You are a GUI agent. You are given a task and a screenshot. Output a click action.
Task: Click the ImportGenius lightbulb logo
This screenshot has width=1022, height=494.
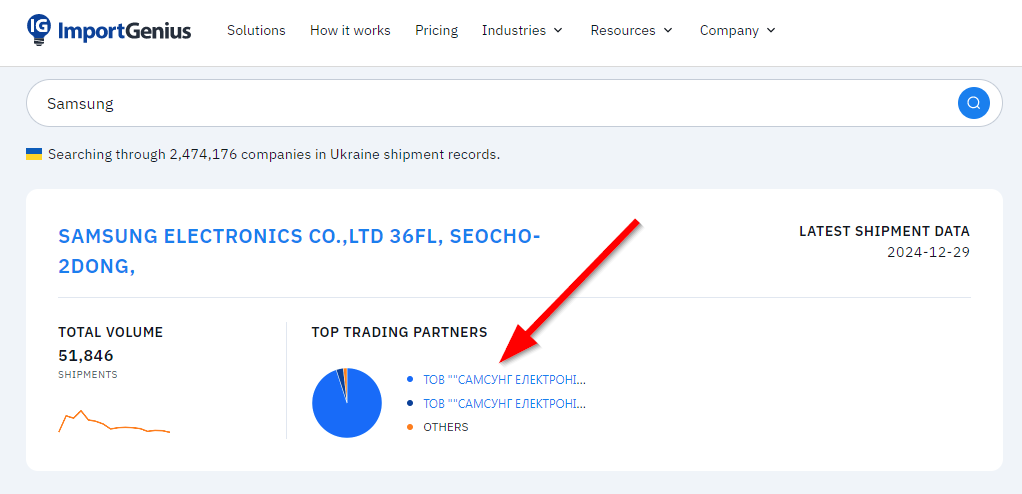40,30
